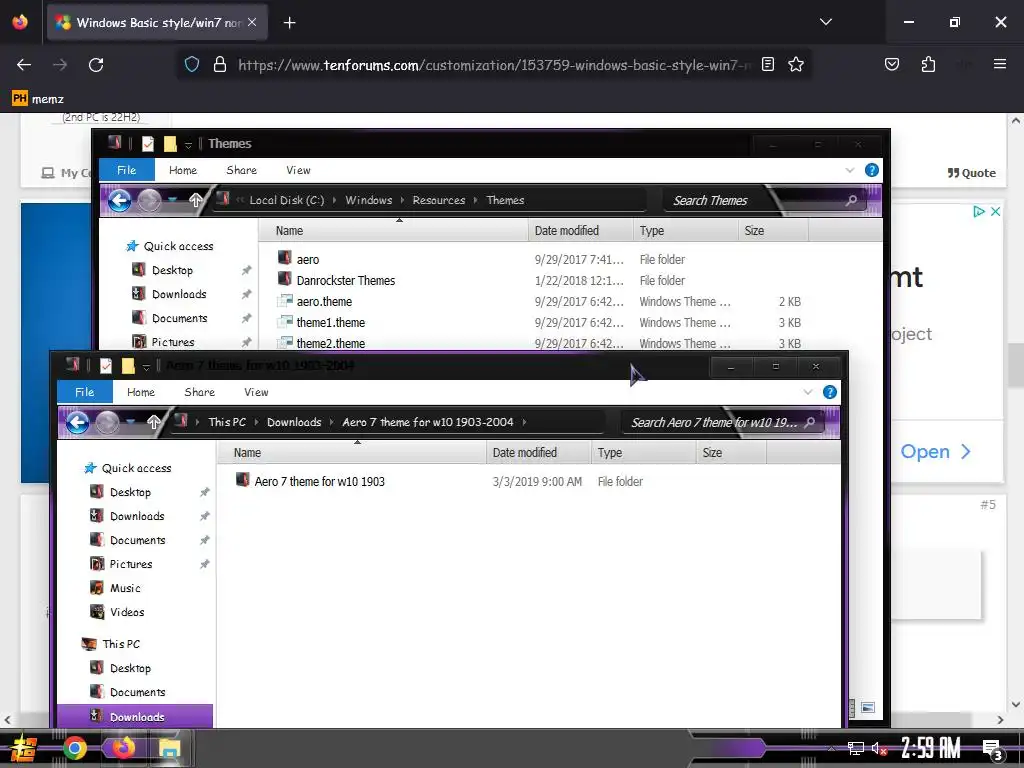Select theme2.theme file

pos(330,343)
